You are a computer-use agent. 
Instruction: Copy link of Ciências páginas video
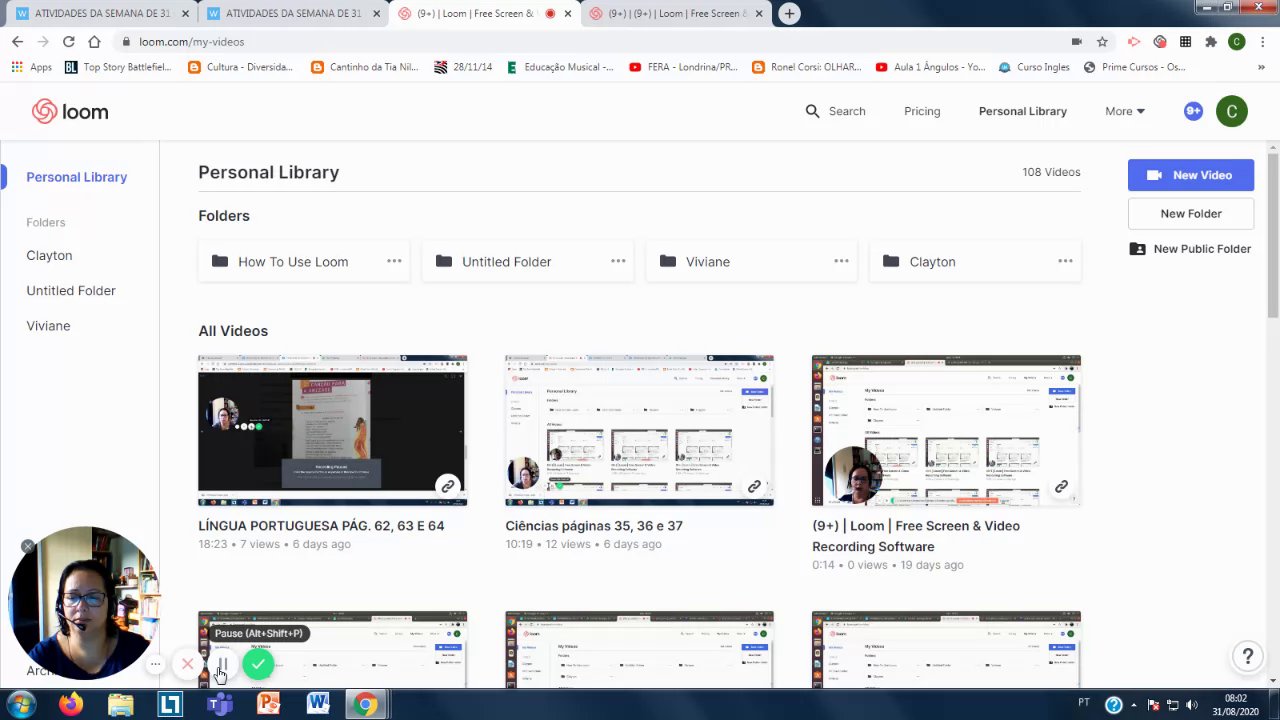(754, 487)
